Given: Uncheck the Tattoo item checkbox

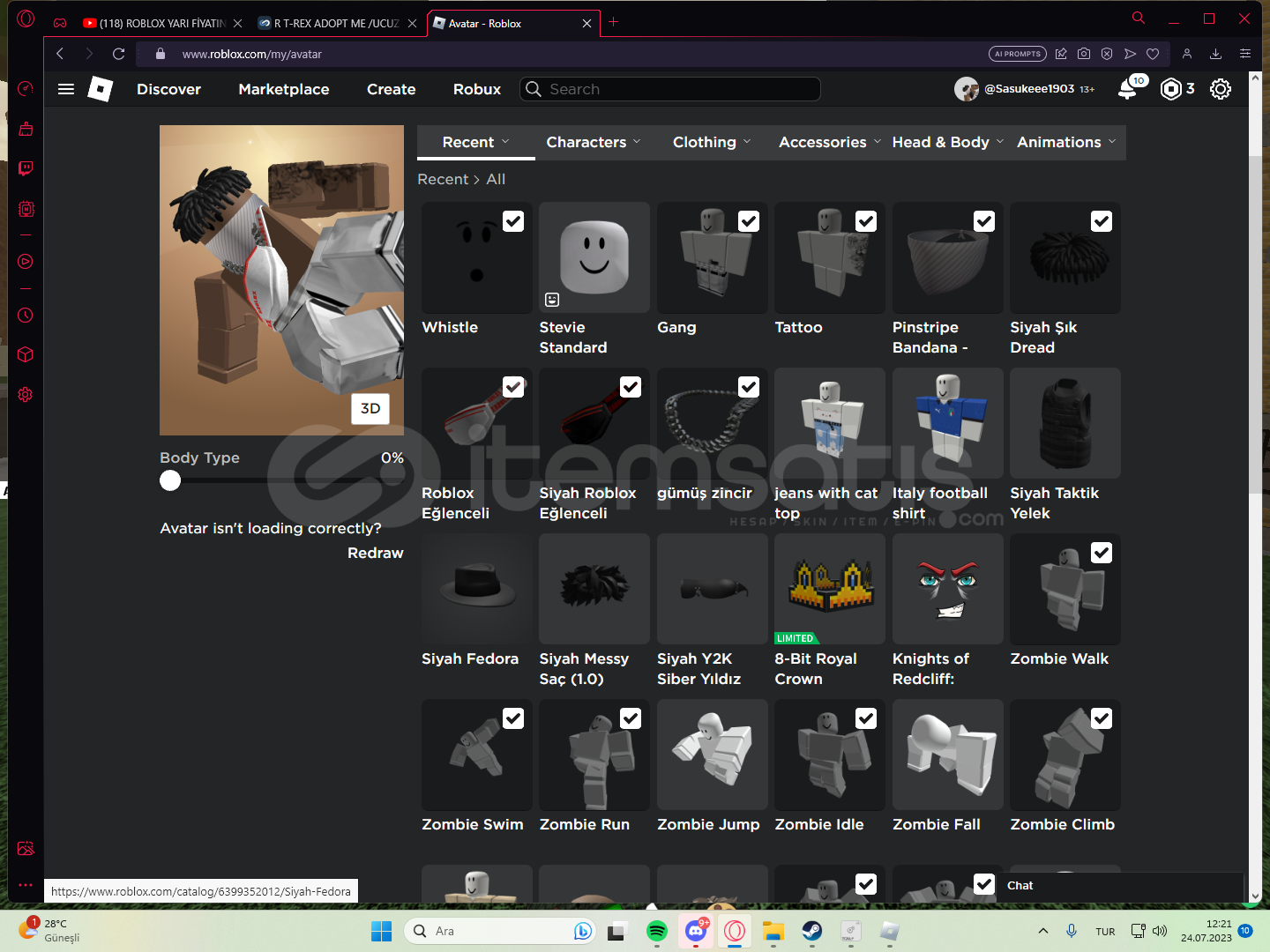Looking at the screenshot, I should (866, 221).
